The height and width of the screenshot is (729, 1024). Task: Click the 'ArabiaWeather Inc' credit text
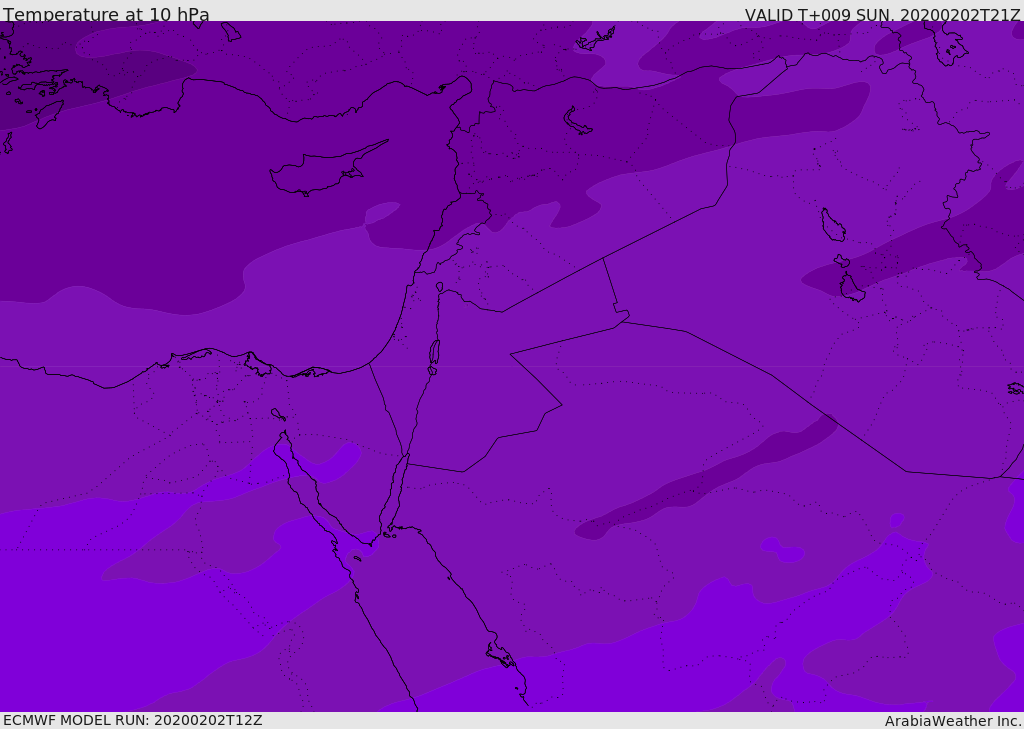(x=952, y=721)
